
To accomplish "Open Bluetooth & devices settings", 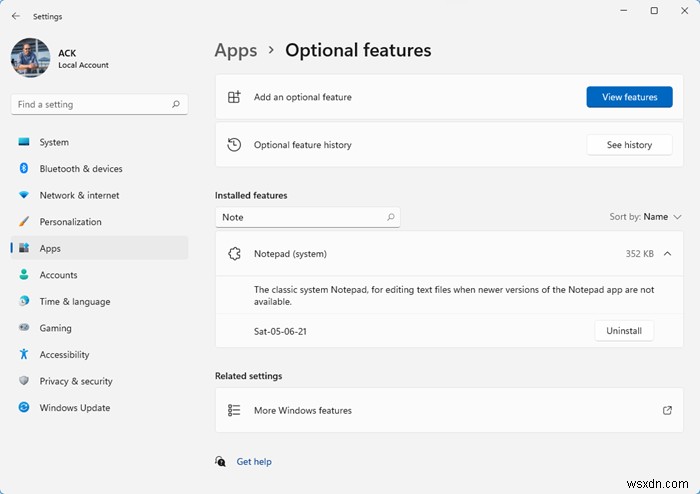I will pyautogui.click(x=80, y=169).
